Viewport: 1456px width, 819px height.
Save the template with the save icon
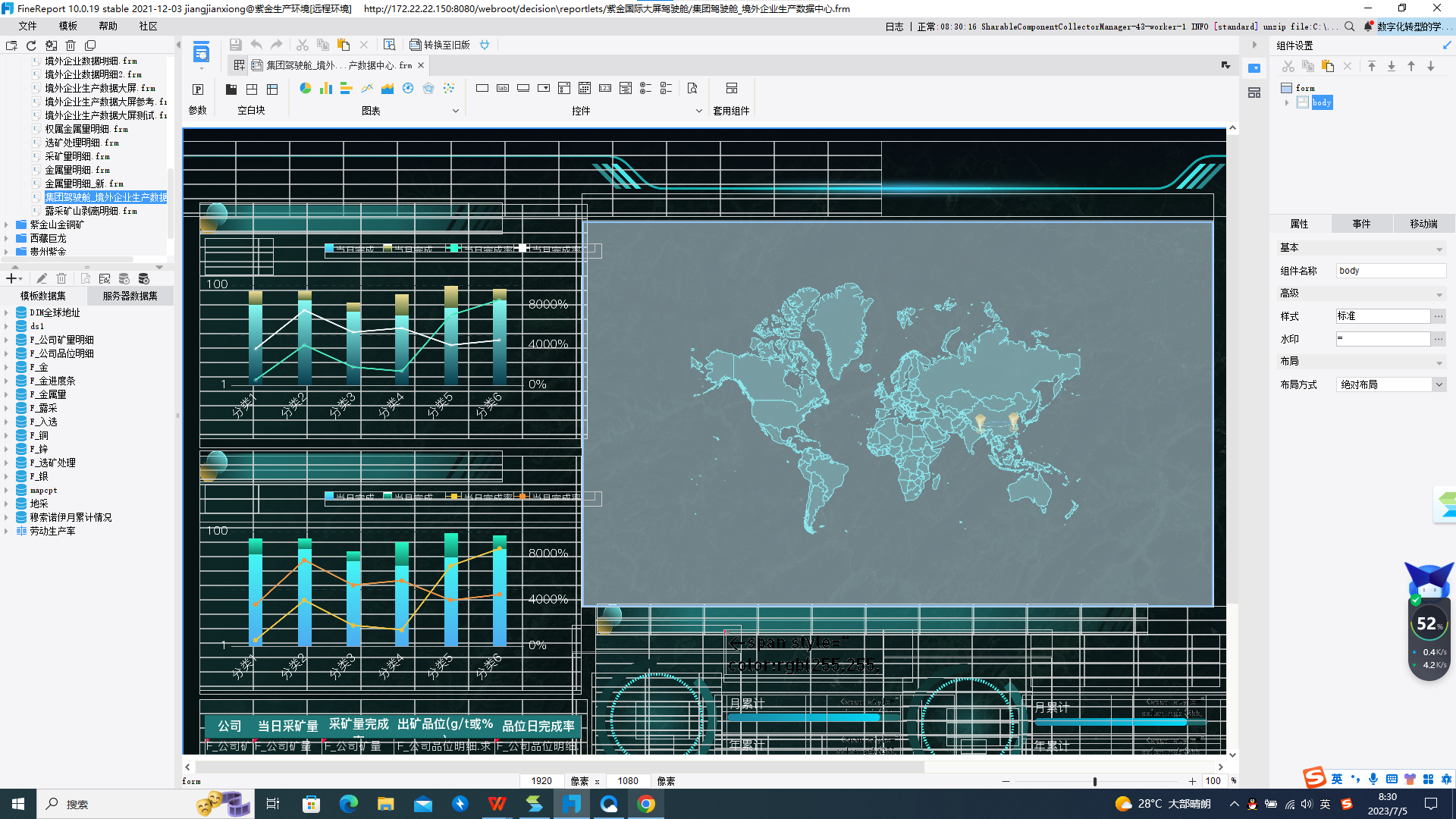click(x=236, y=45)
